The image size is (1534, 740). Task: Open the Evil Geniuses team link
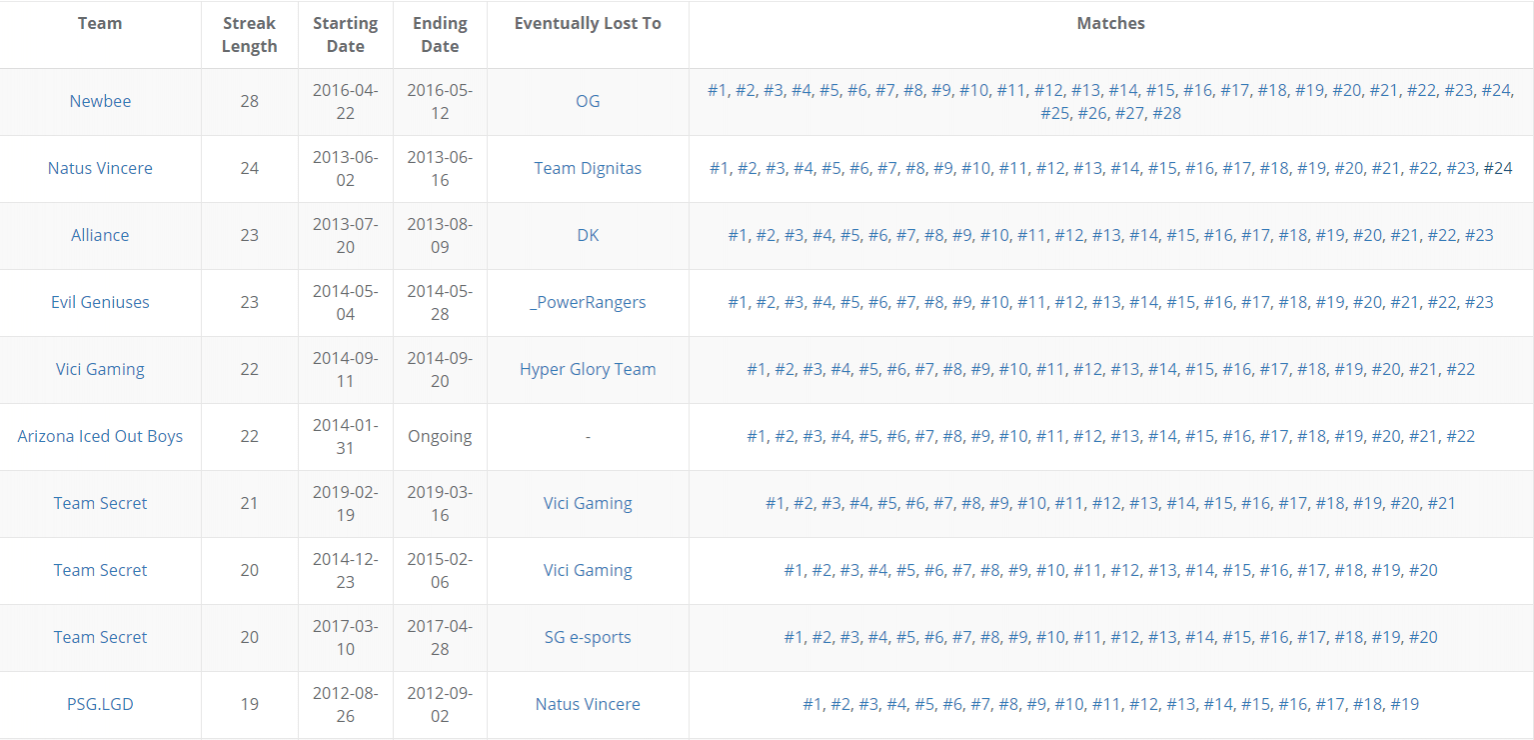[x=100, y=302]
